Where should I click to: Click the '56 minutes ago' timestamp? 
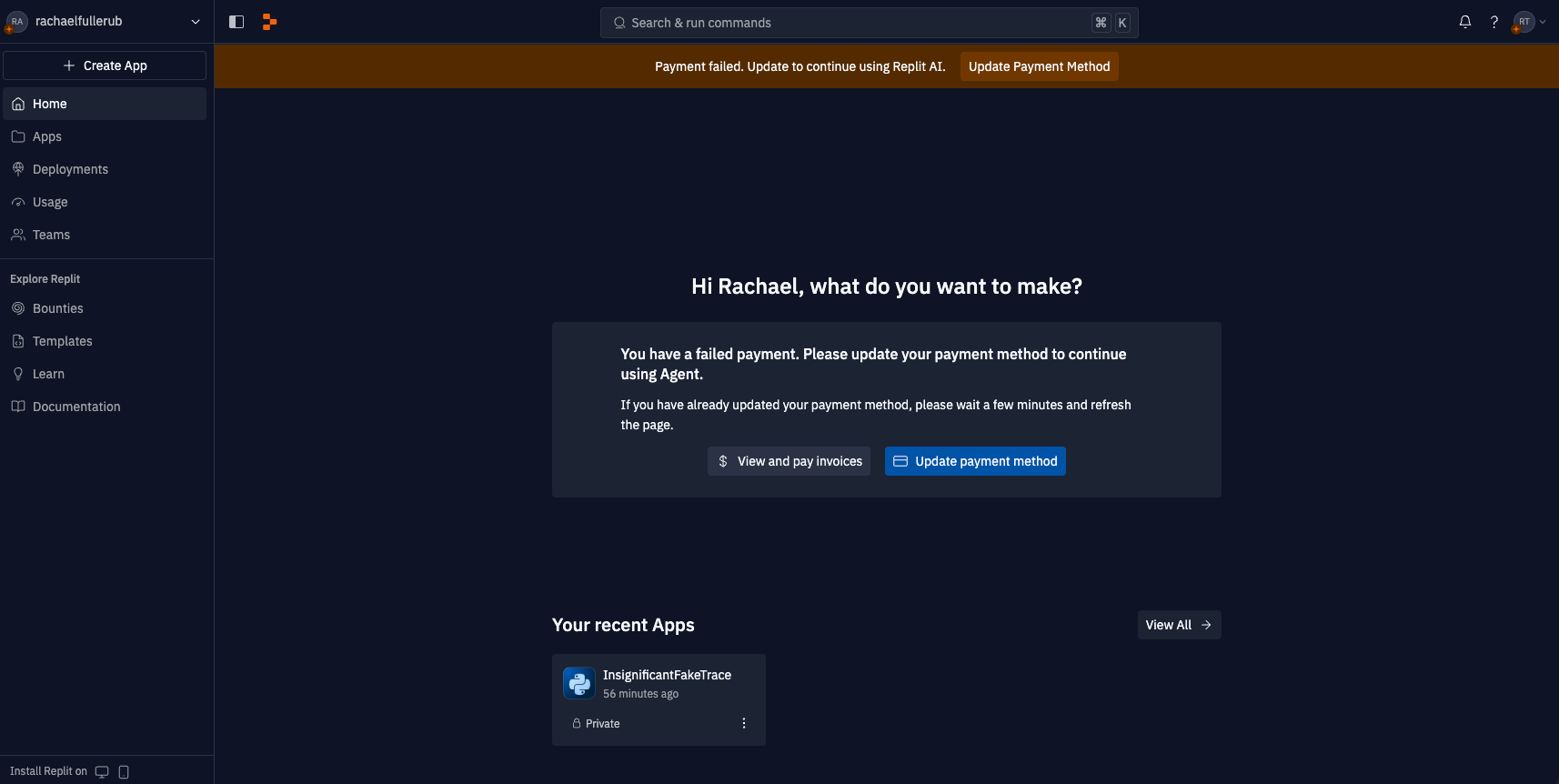(640, 694)
